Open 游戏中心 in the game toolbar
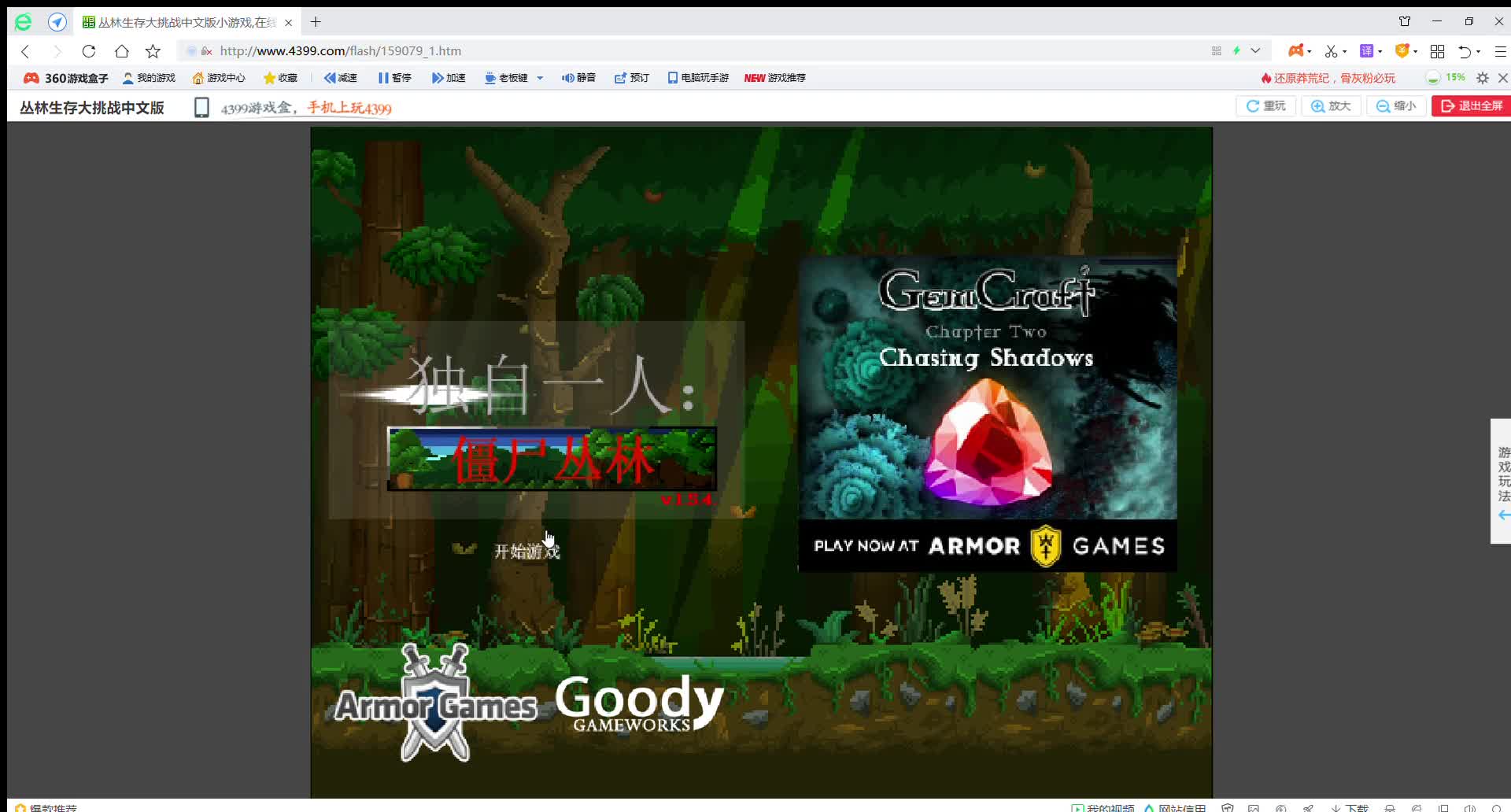This screenshot has width=1511, height=812. tap(219, 78)
